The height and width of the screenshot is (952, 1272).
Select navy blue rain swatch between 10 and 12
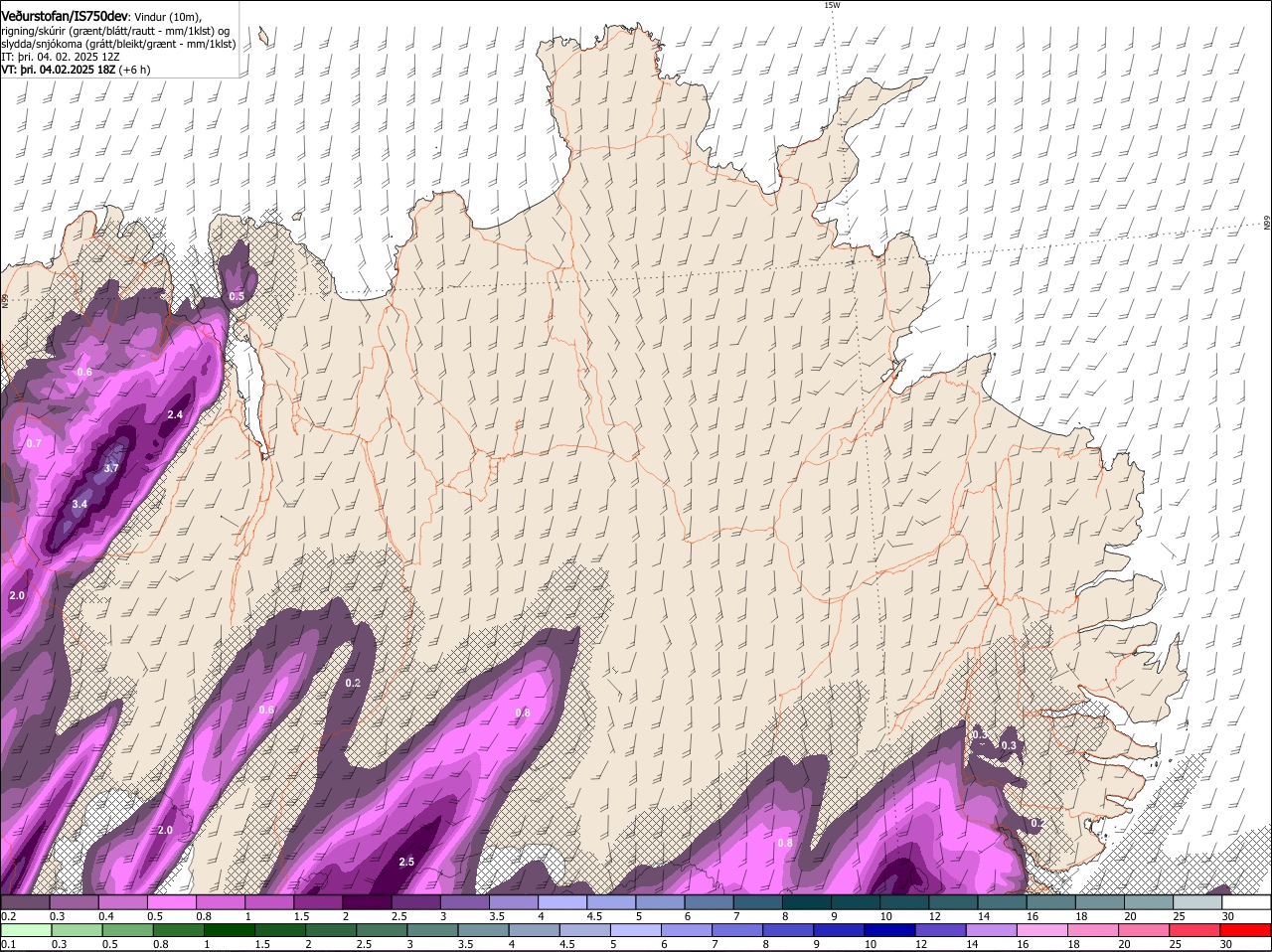coord(888,930)
